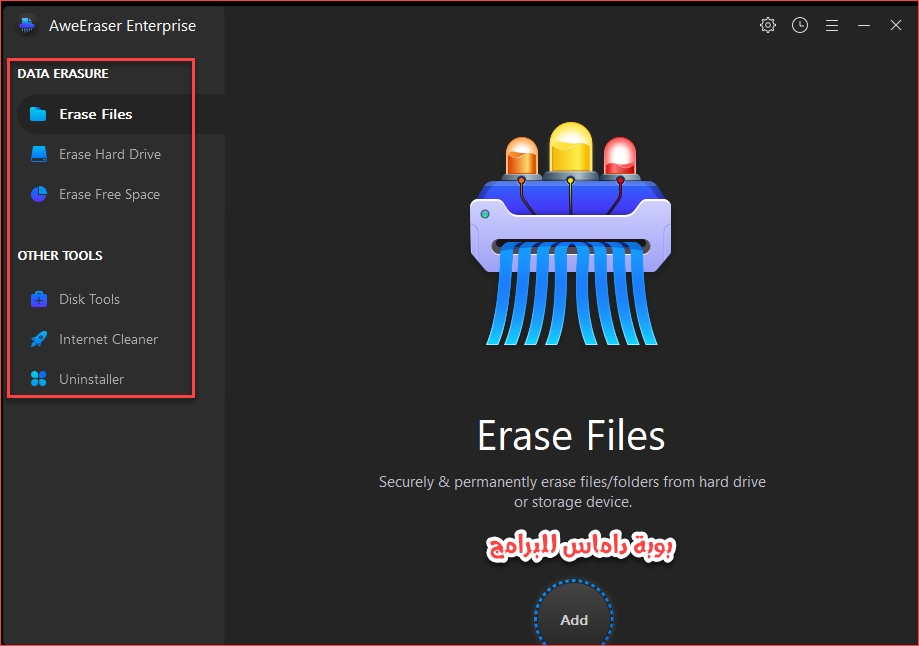Close the AweEraser window
The width and height of the screenshot is (919, 646).
(x=896, y=25)
